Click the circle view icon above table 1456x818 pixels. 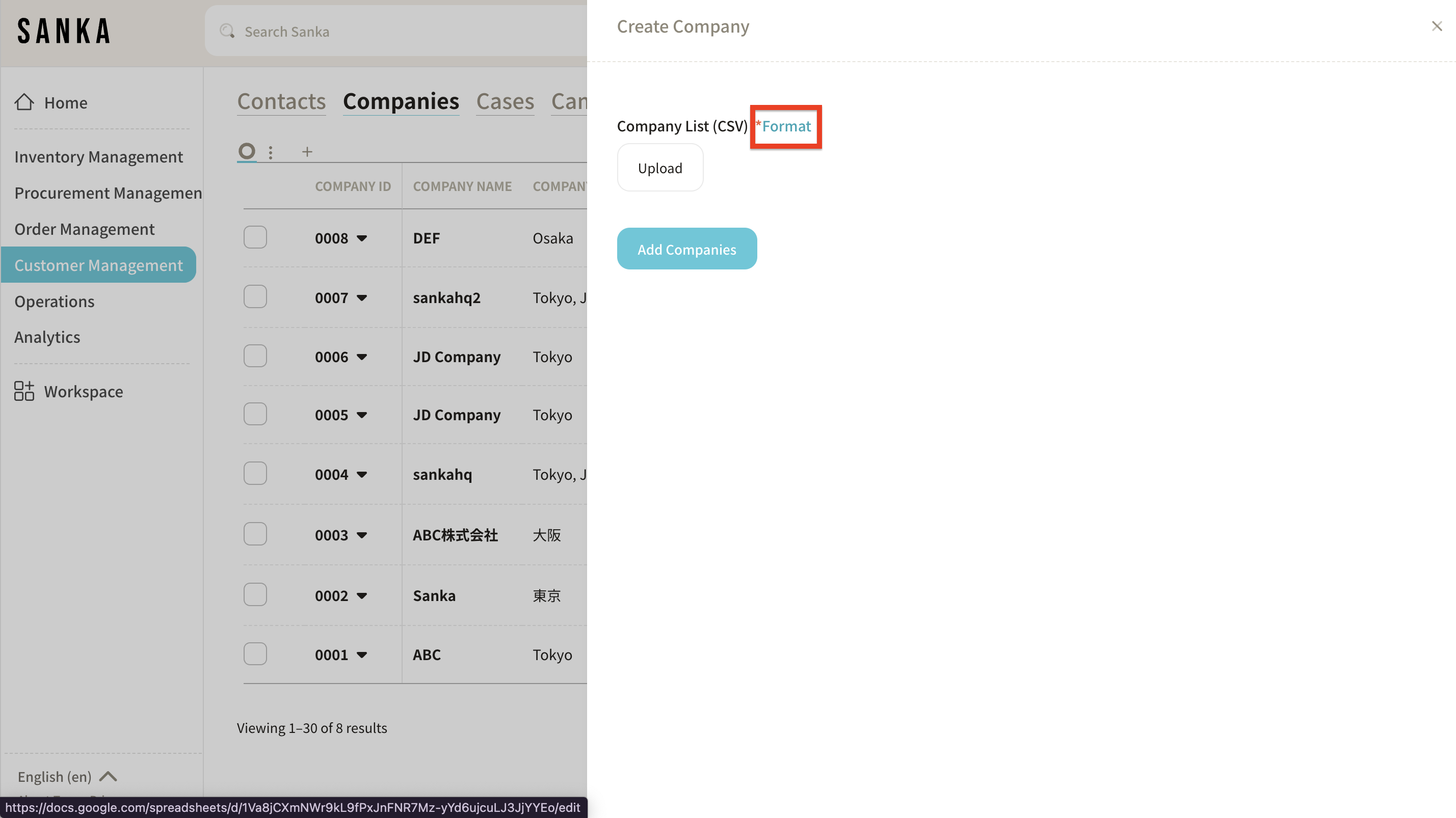click(247, 151)
